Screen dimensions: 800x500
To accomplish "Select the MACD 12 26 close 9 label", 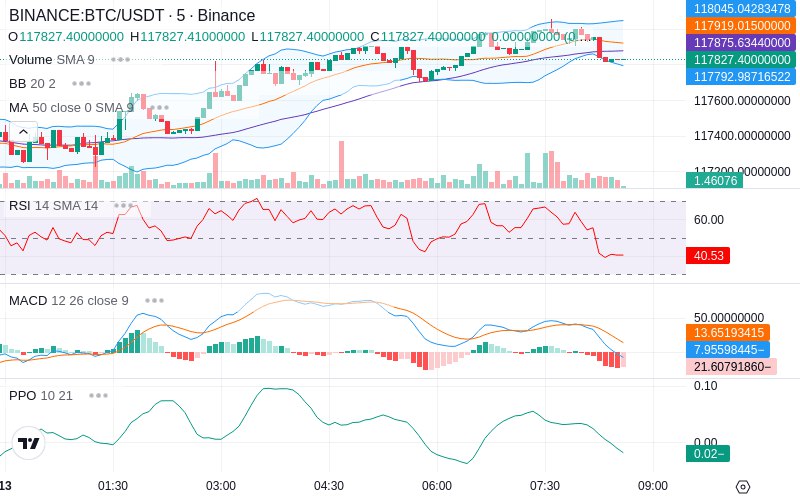I will pos(69,301).
